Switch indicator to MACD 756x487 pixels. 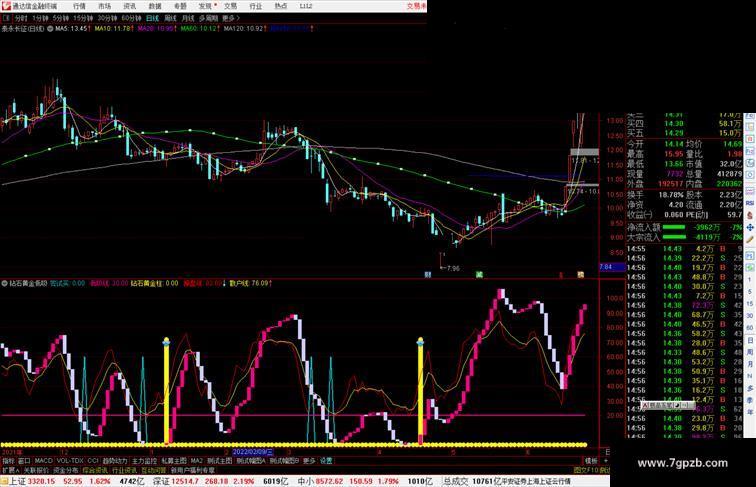click(43, 461)
